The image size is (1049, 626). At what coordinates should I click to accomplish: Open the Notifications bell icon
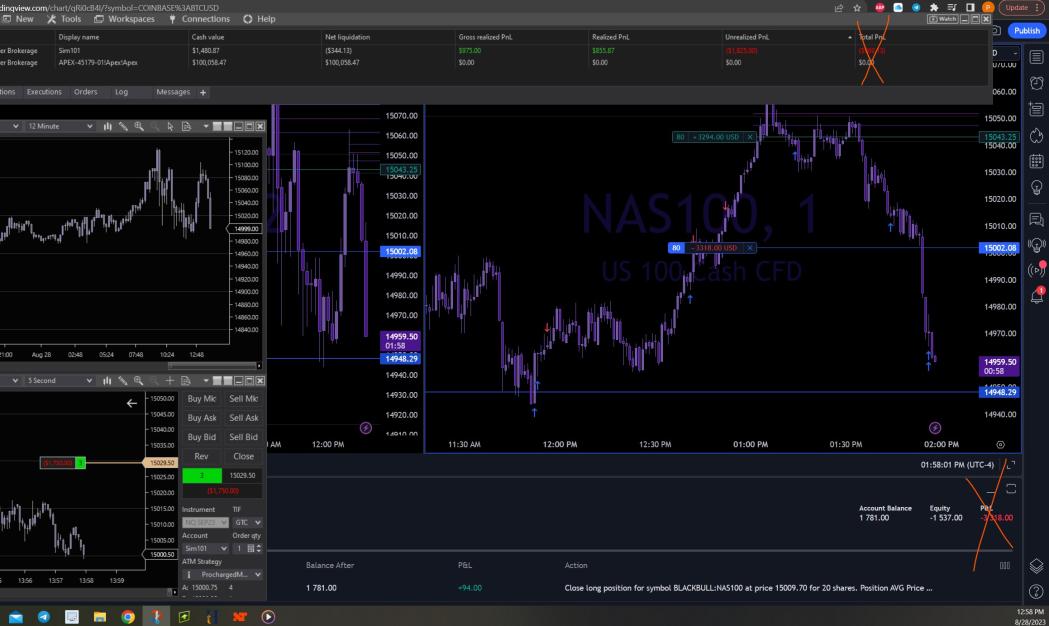1035,297
